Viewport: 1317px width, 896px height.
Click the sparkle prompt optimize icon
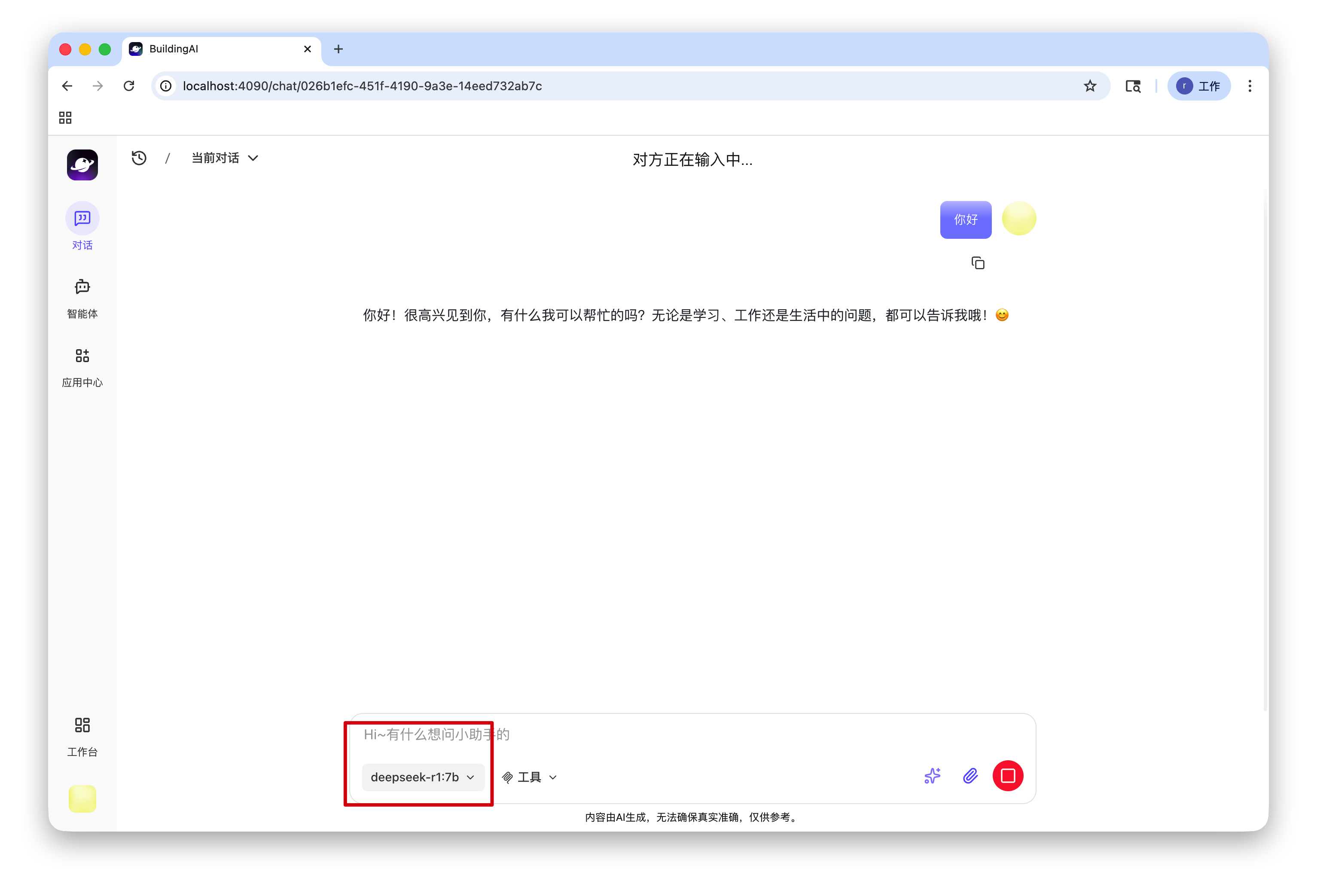coord(932,776)
